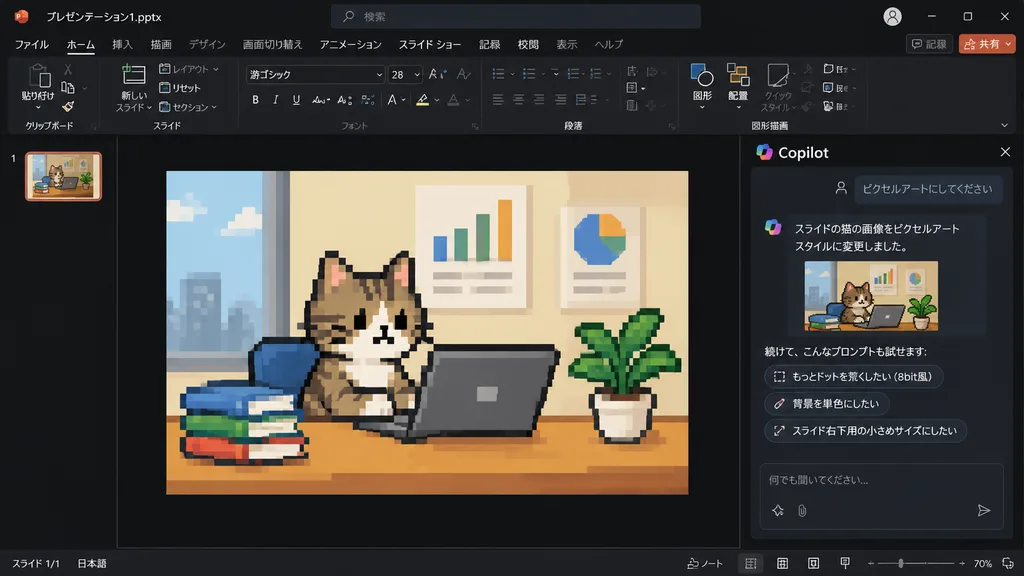Open font color dropdown arrow
This screenshot has width=1024, height=576.
click(x=468, y=101)
